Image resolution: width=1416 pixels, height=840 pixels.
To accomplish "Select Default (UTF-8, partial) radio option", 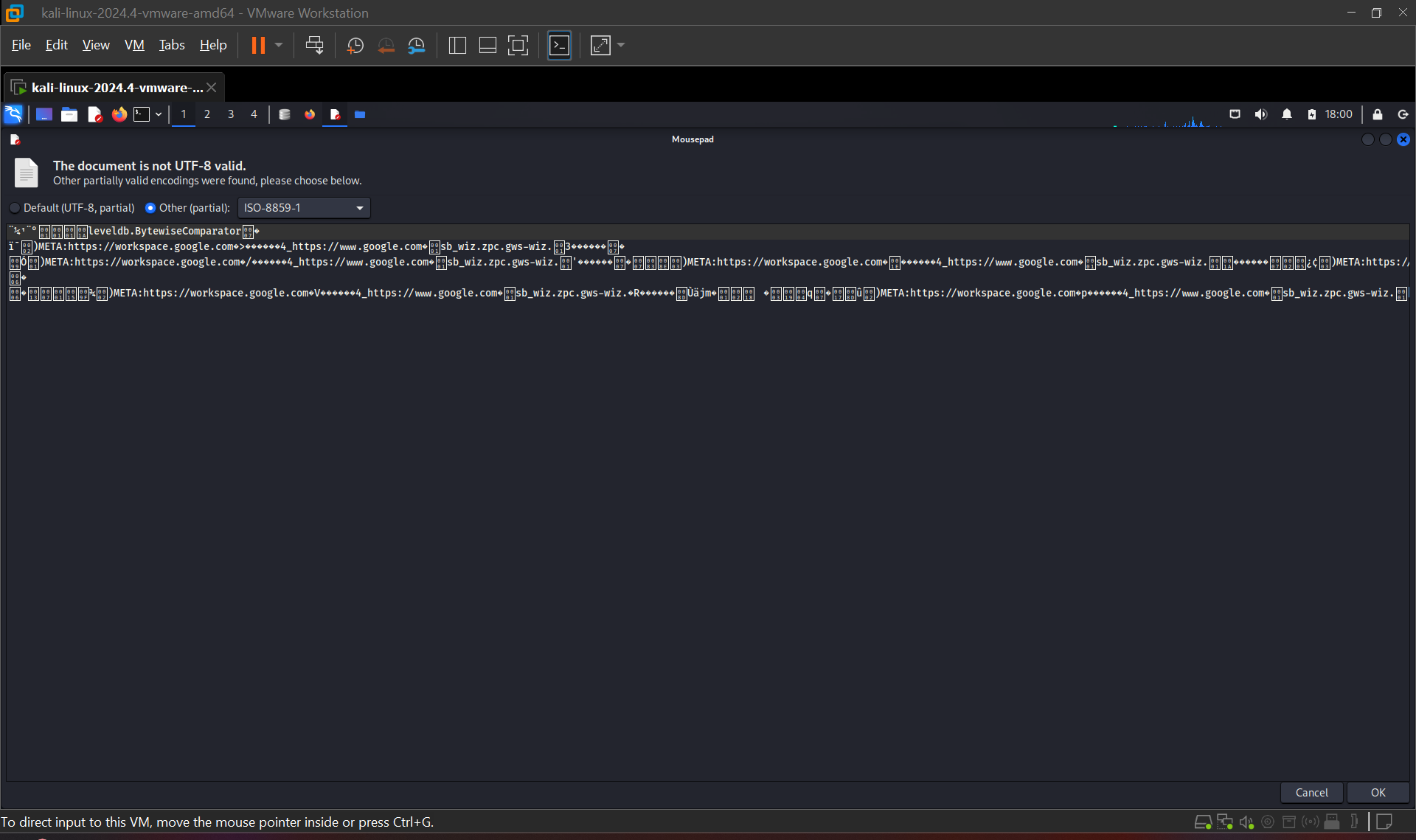I will click(x=73, y=208).
